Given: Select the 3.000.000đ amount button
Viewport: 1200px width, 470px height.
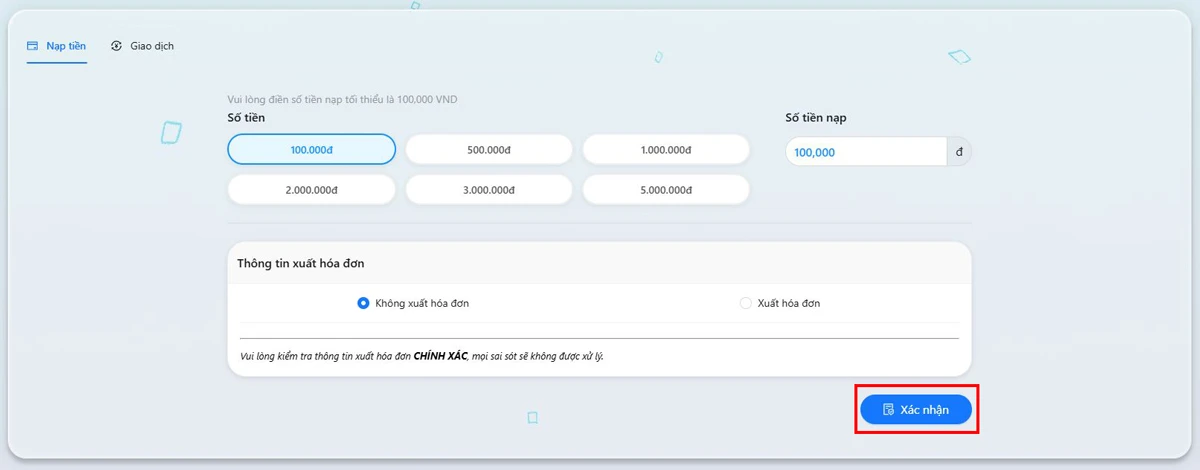Looking at the screenshot, I should [x=489, y=190].
